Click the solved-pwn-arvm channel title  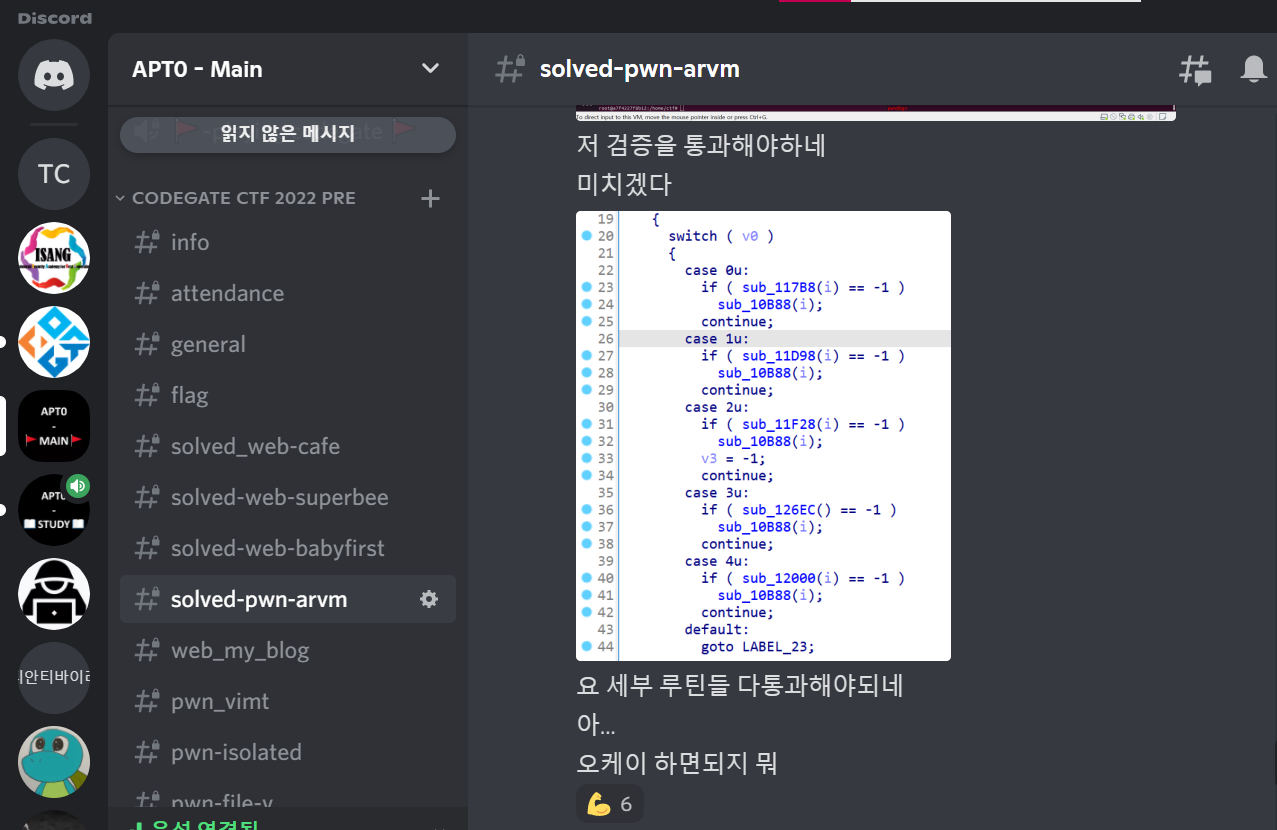[x=640, y=69]
